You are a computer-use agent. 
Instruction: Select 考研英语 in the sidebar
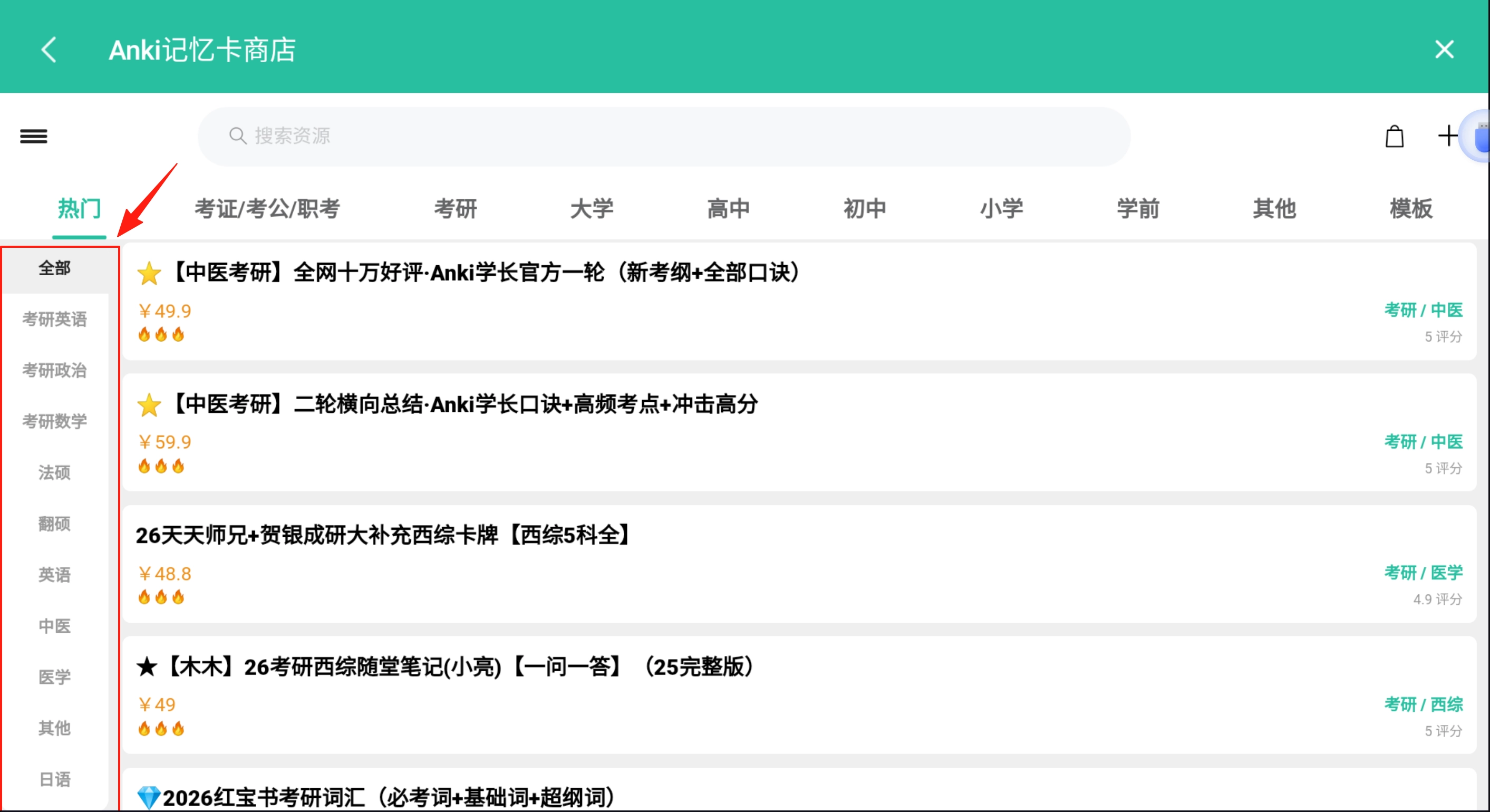54,319
